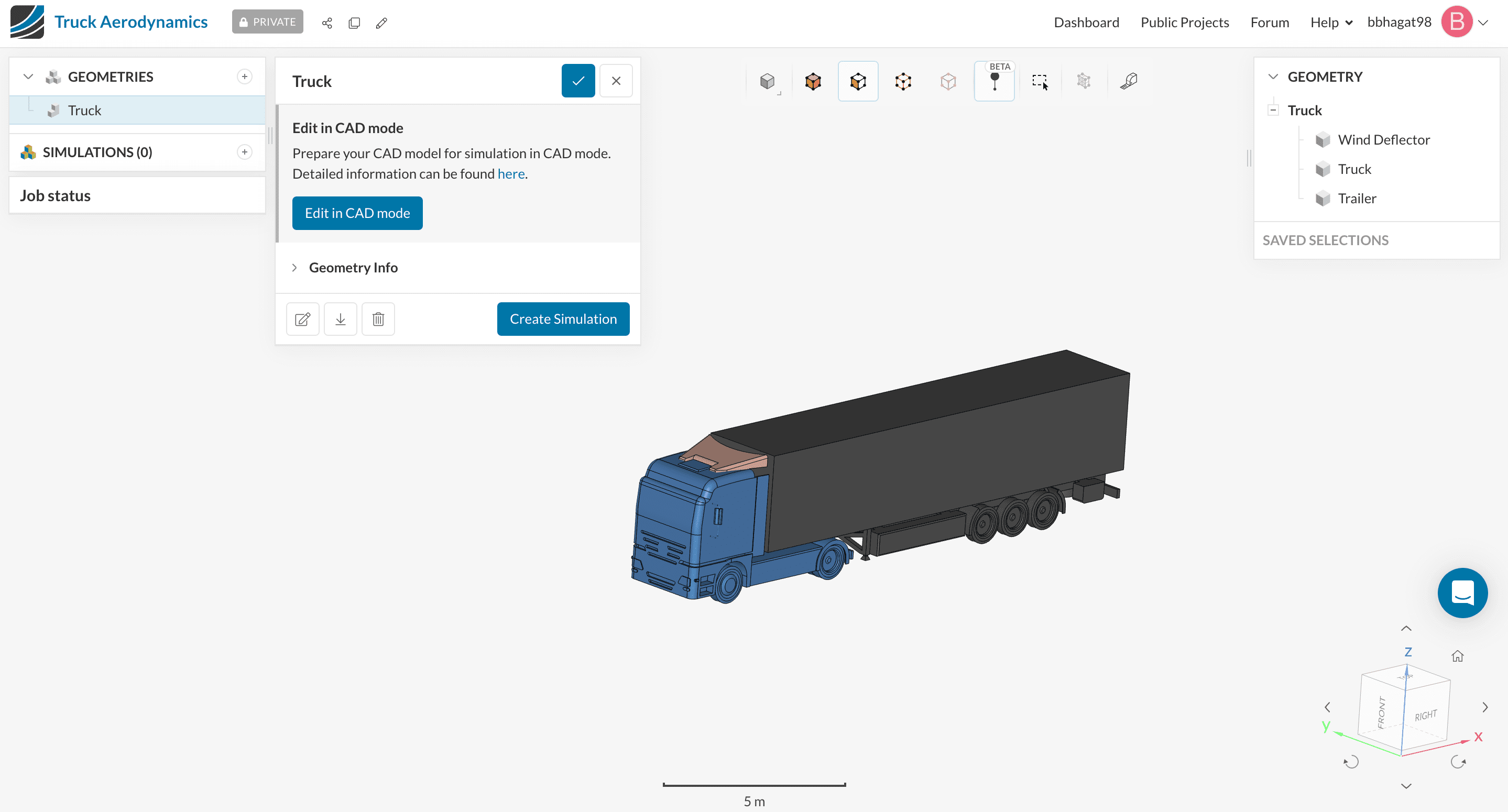Go to the Dashboard
This screenshot has width=1508, height=812.
(x=1086, y=22)
